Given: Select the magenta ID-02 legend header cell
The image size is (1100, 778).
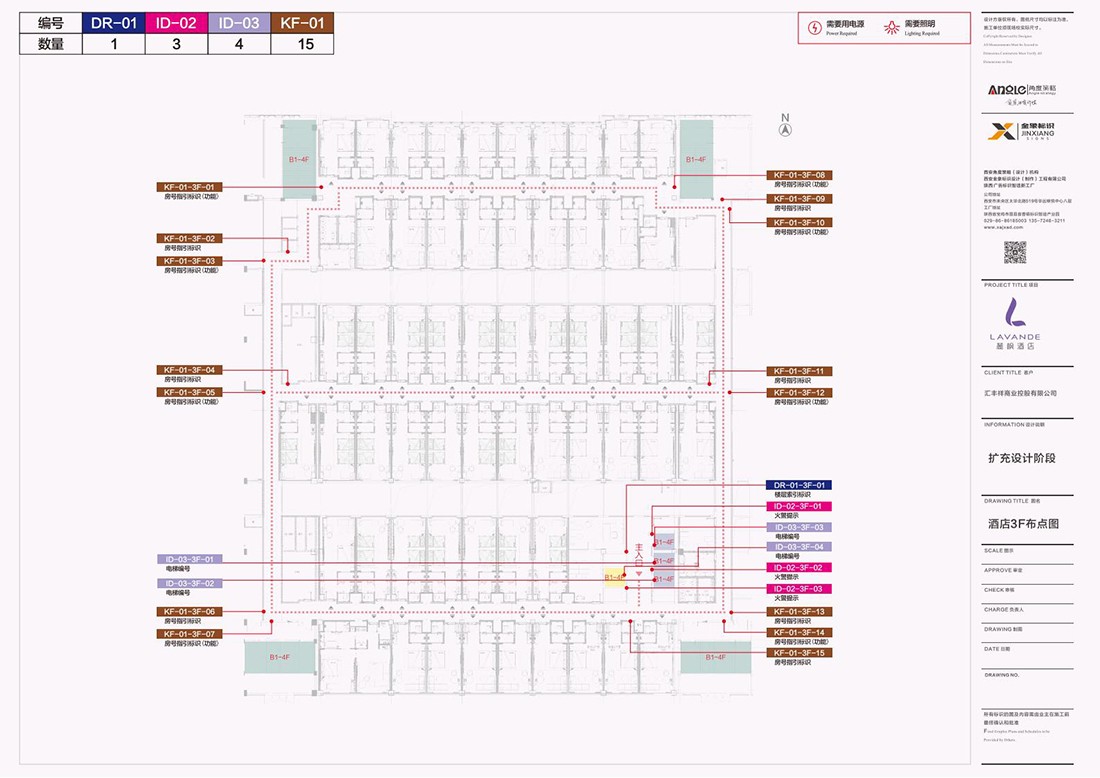Looking at the screenshot, I should click(177, 23).
